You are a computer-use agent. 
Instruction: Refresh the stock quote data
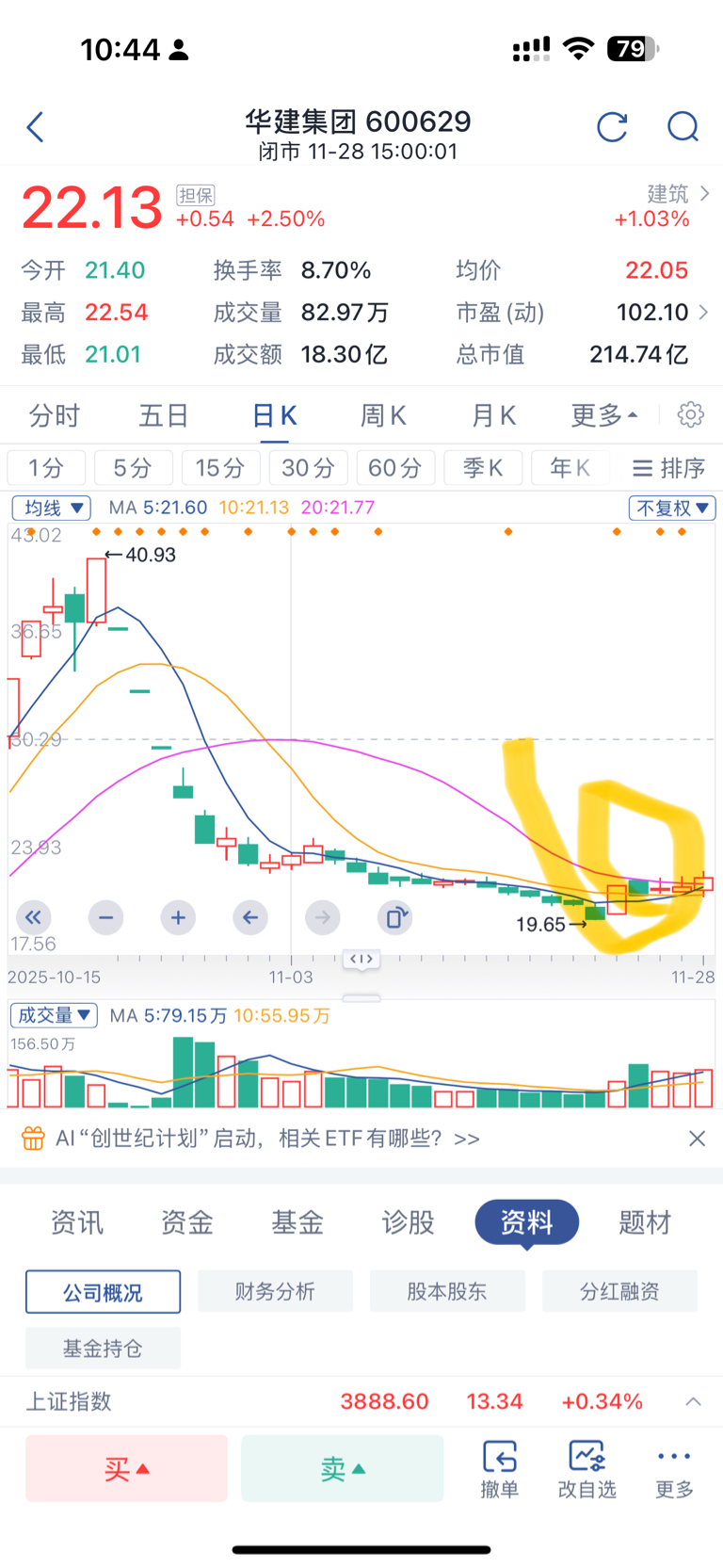coord(612,127)
